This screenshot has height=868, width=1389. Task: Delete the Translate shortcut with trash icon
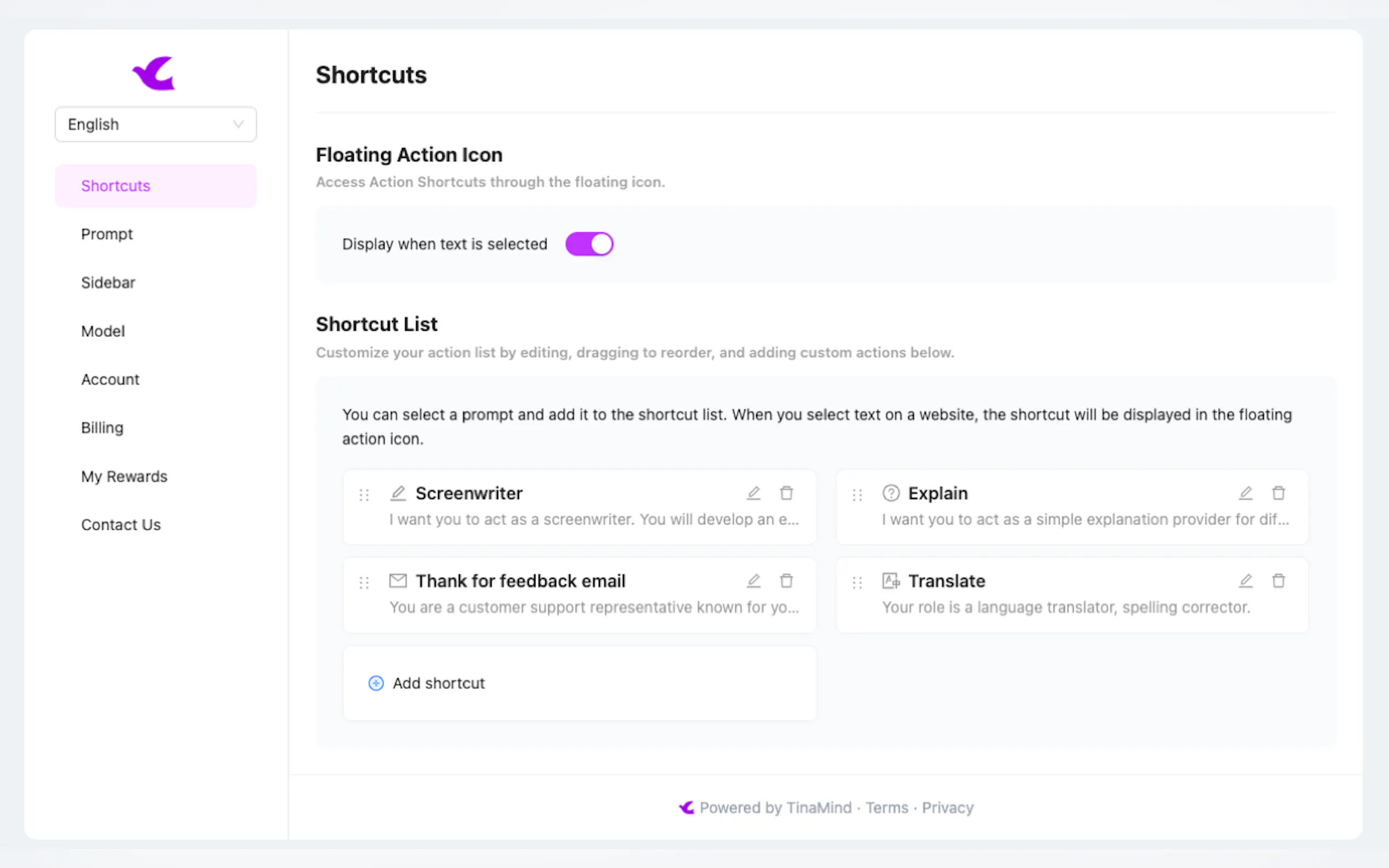(1278, 581)
